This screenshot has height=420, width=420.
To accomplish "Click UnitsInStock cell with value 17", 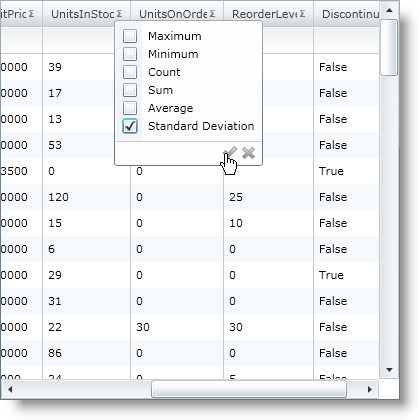I will 86,93.
